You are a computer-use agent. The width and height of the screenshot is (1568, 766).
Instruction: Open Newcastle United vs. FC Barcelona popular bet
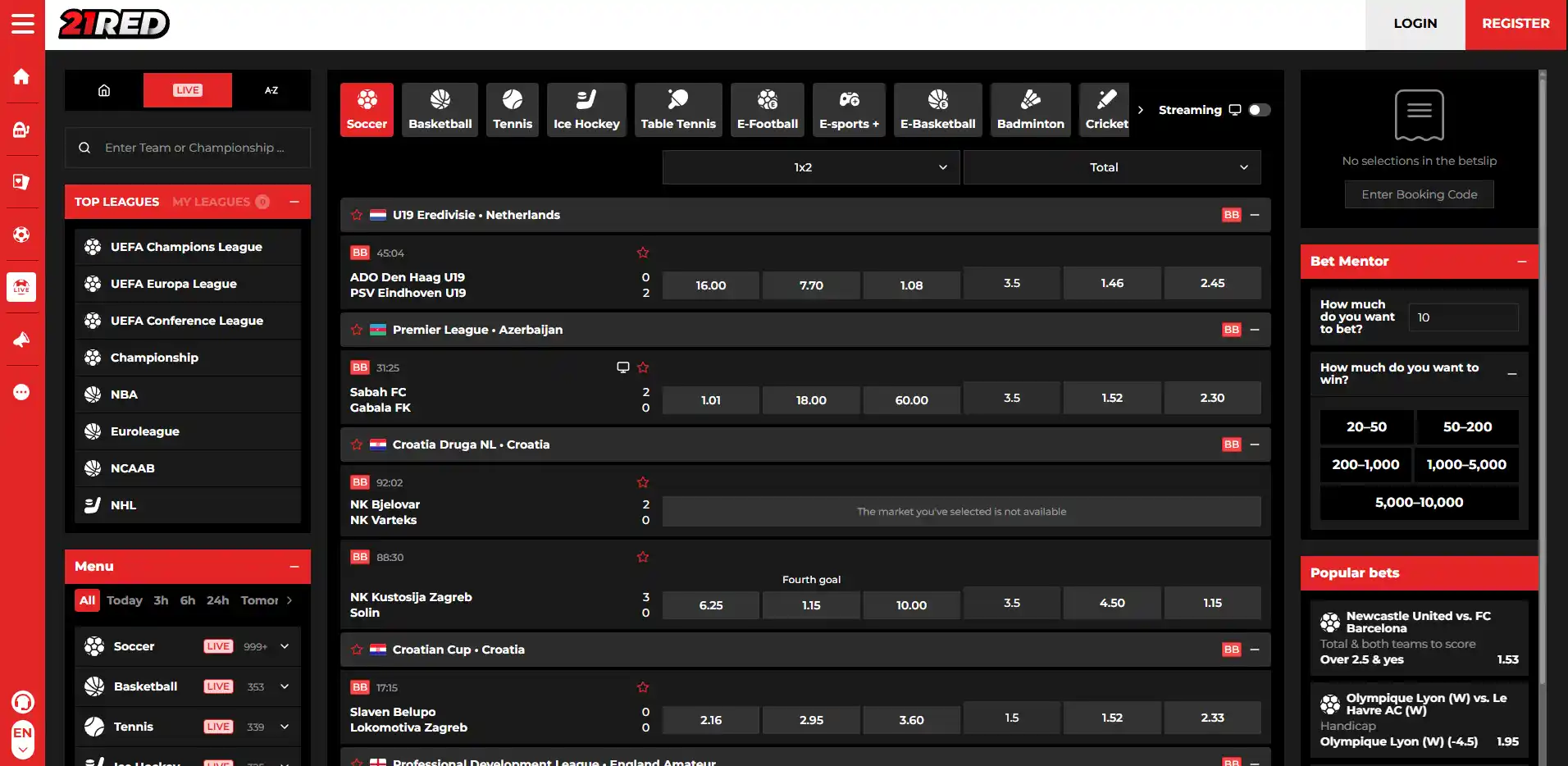point(1420,638)
